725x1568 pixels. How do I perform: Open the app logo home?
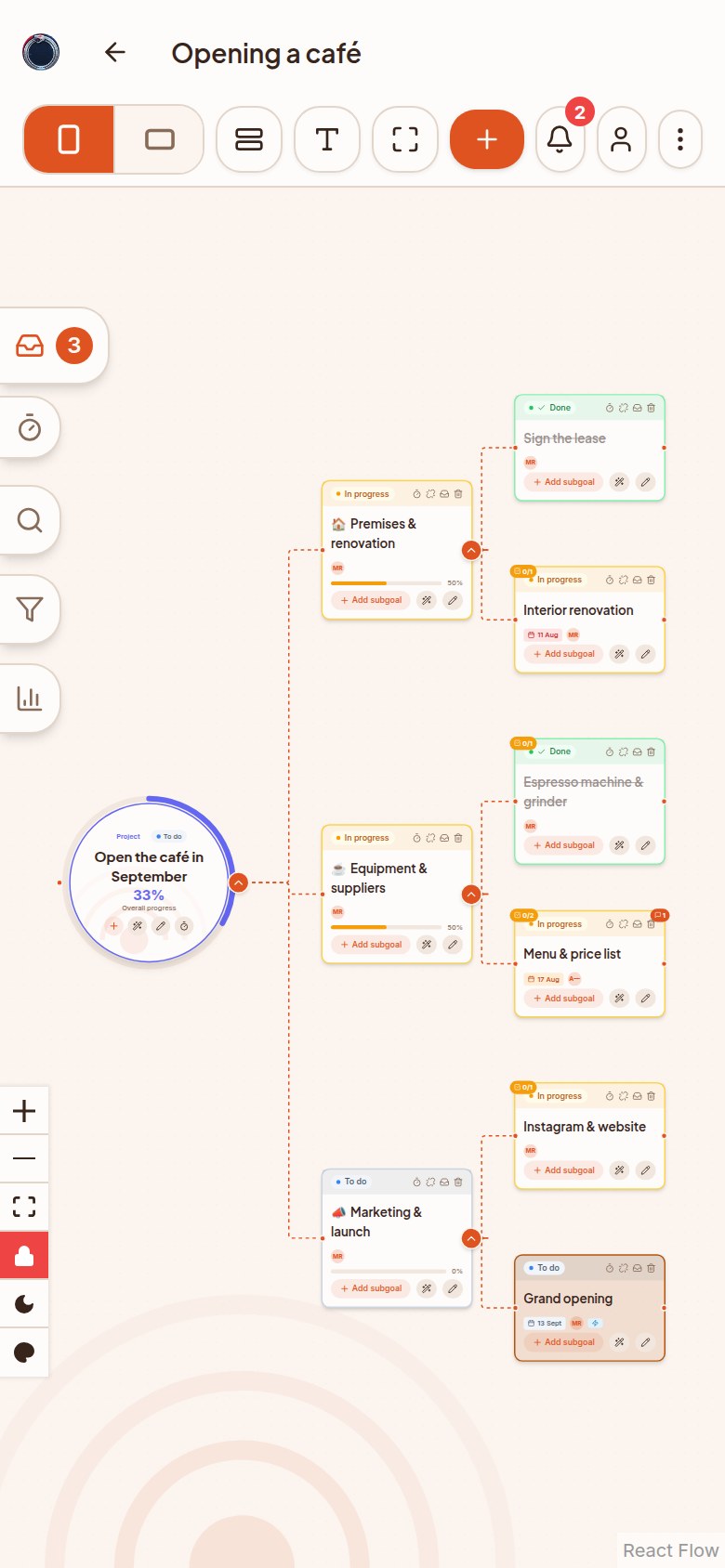coord(41,52)
